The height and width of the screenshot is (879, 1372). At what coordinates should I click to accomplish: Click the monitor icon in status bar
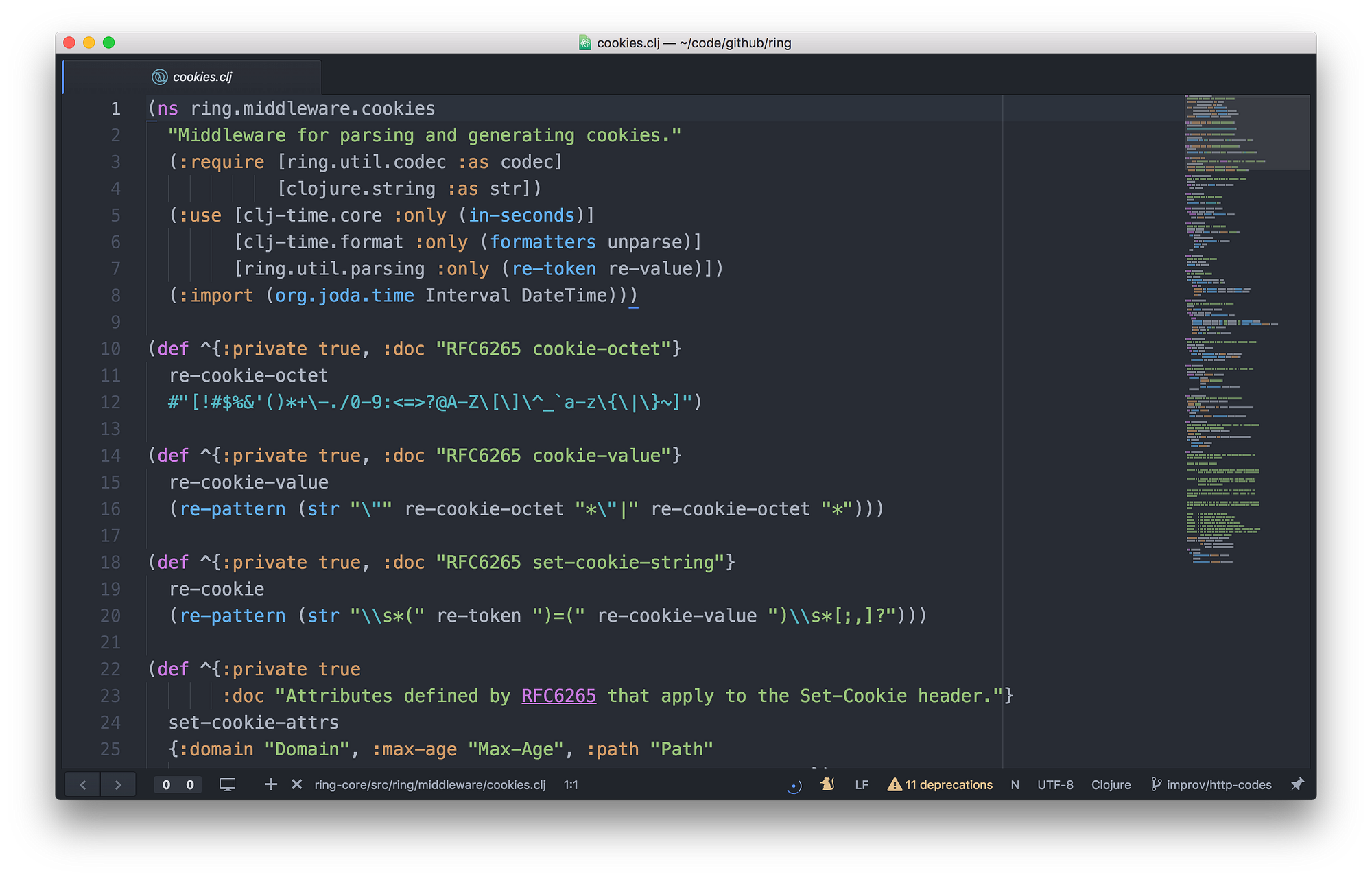pyautogui.click(x=227, y=785)
